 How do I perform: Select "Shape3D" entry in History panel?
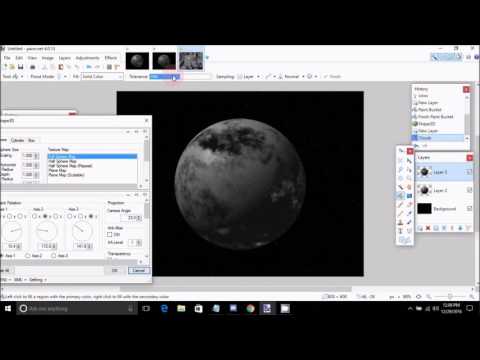[427, 124]
